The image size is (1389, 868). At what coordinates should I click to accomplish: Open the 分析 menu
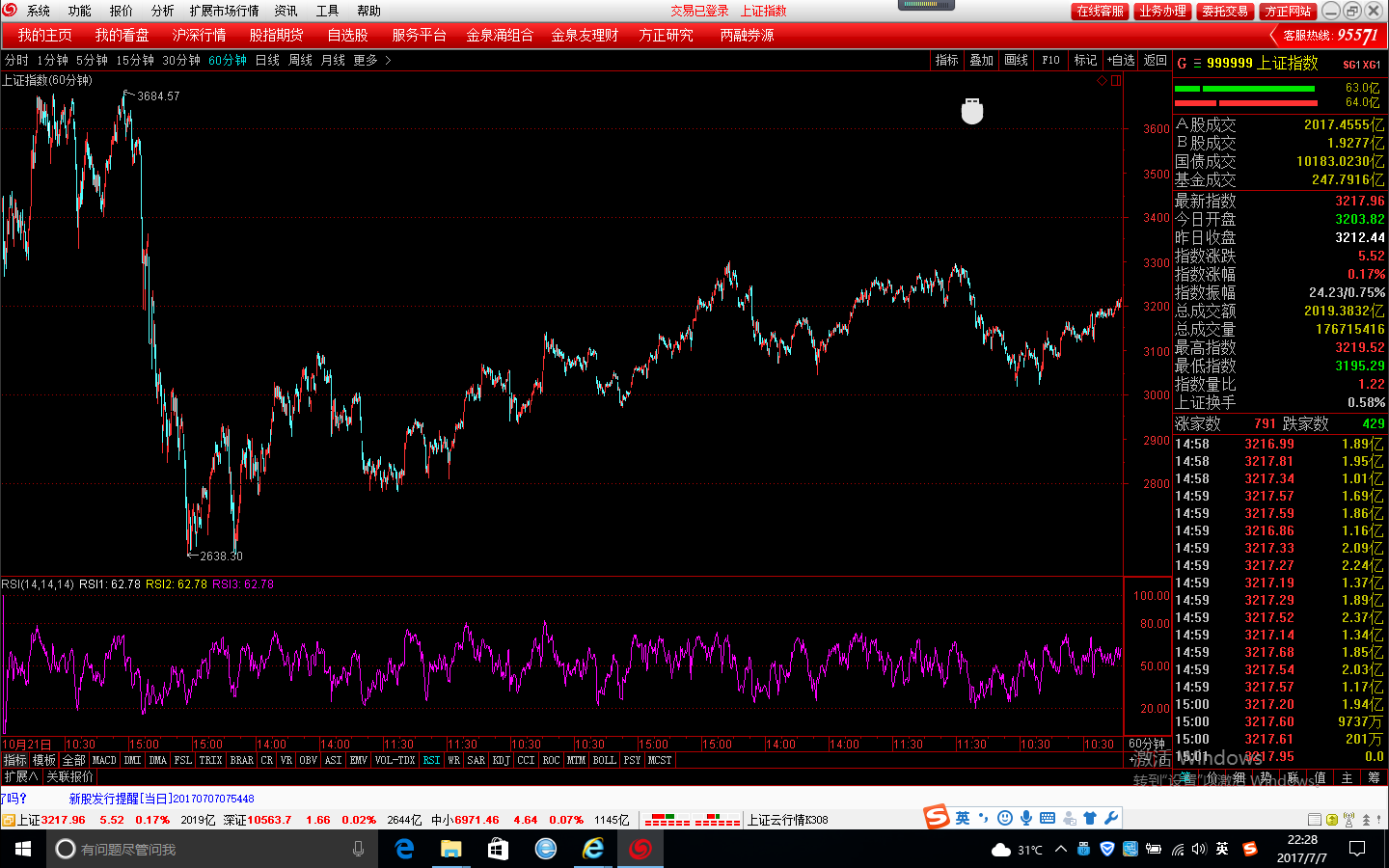[x=163, y=11]
